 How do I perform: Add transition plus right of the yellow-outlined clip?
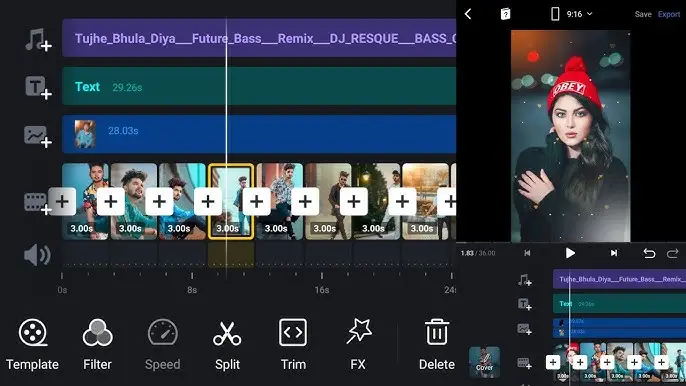[x=256, y=201]
